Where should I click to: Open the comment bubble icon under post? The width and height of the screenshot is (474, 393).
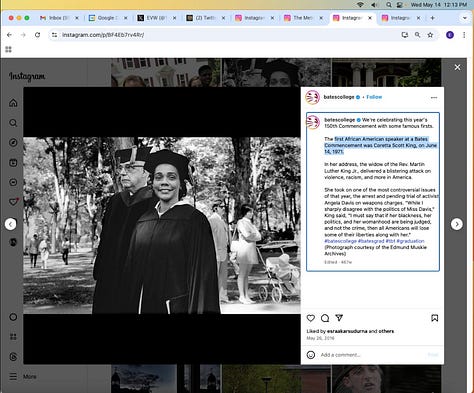coord(325,318)
